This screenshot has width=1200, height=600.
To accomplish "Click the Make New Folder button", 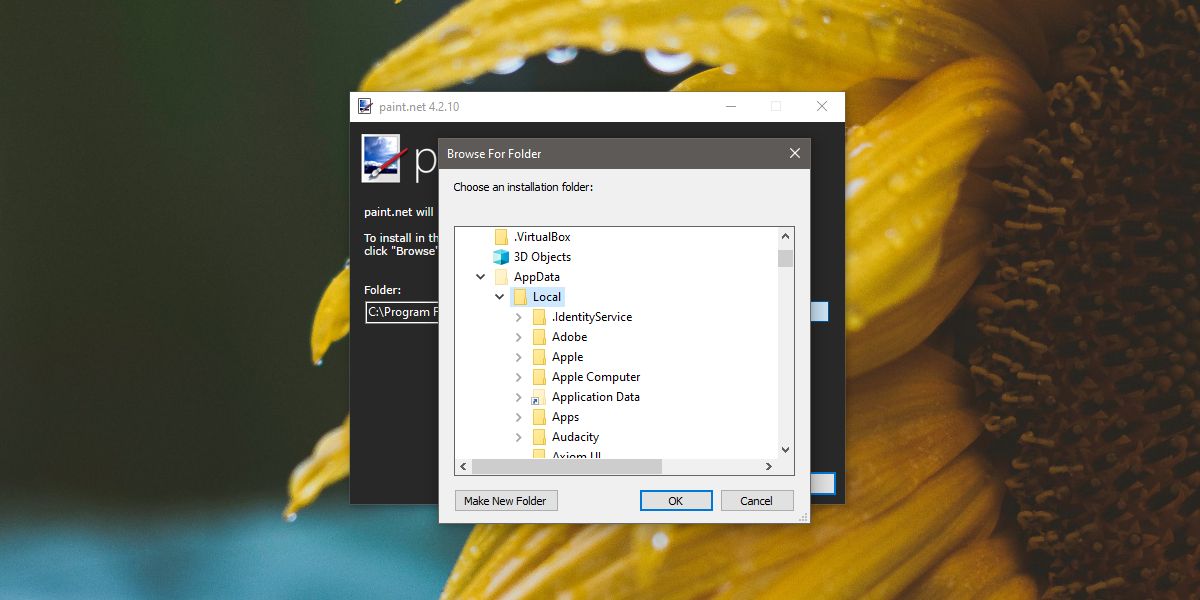I will (506, 500).
